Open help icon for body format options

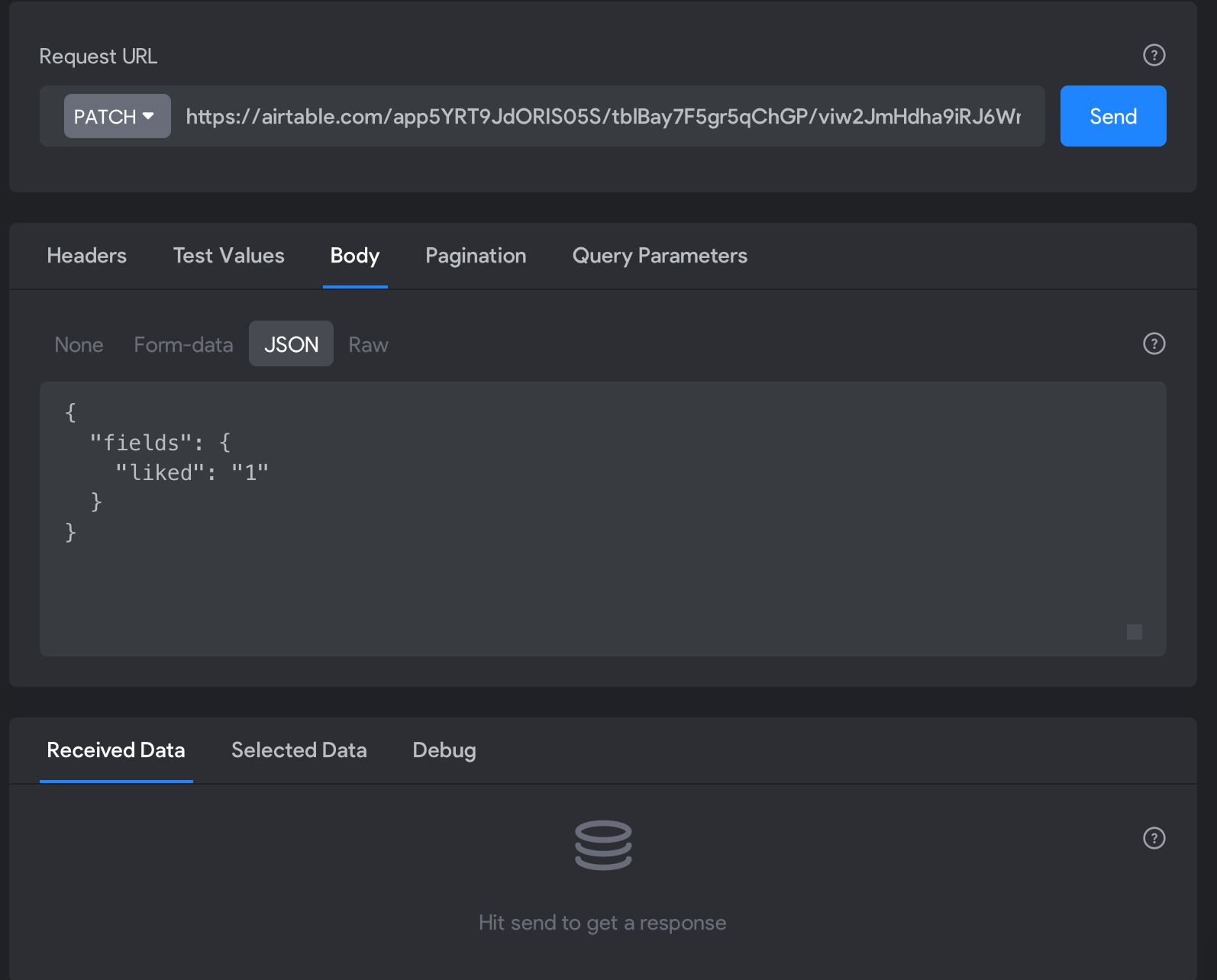[x=1154, y=343]
